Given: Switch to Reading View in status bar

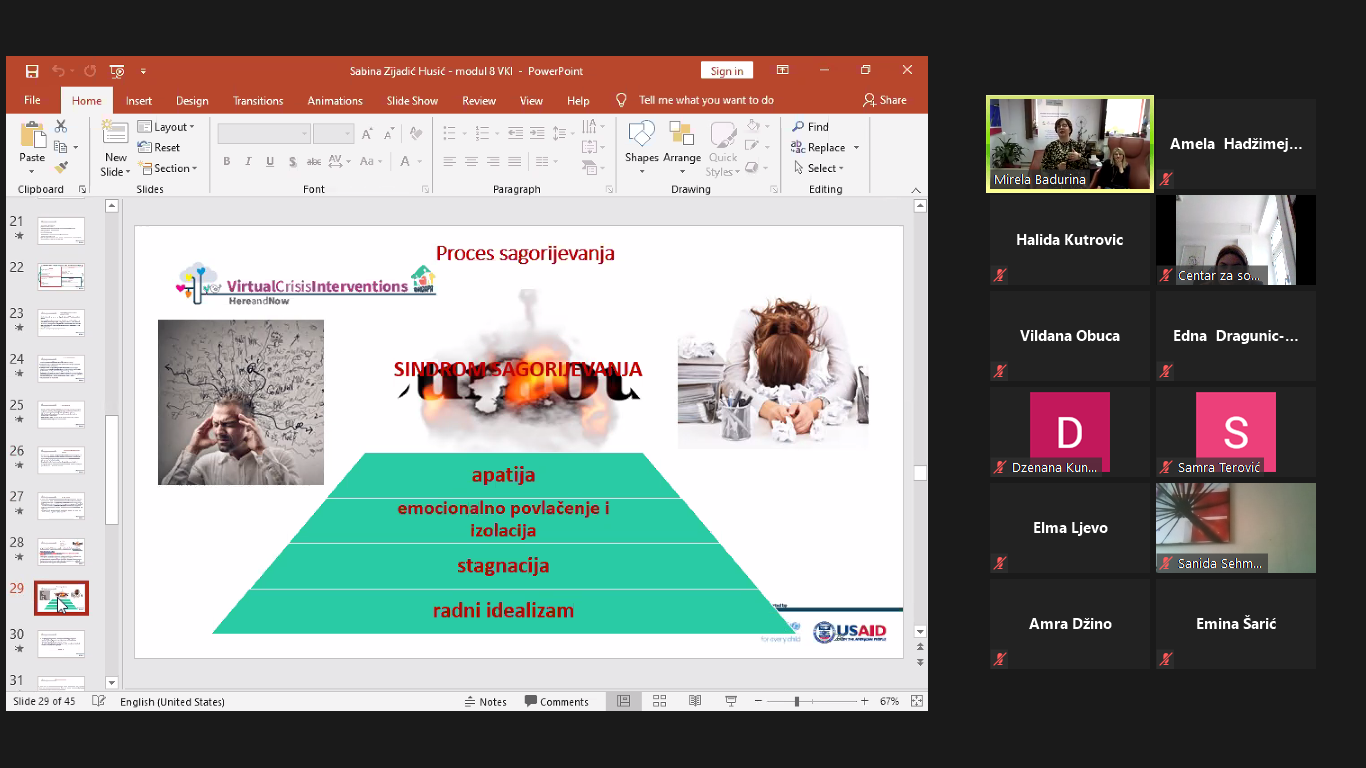Looking at the screenshot, I should (695, 701).
